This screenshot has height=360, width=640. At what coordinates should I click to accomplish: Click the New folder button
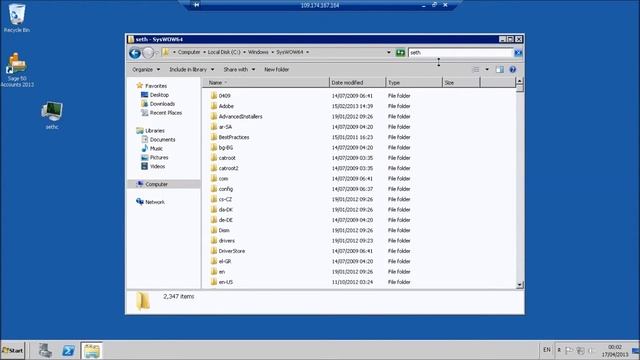276,70
